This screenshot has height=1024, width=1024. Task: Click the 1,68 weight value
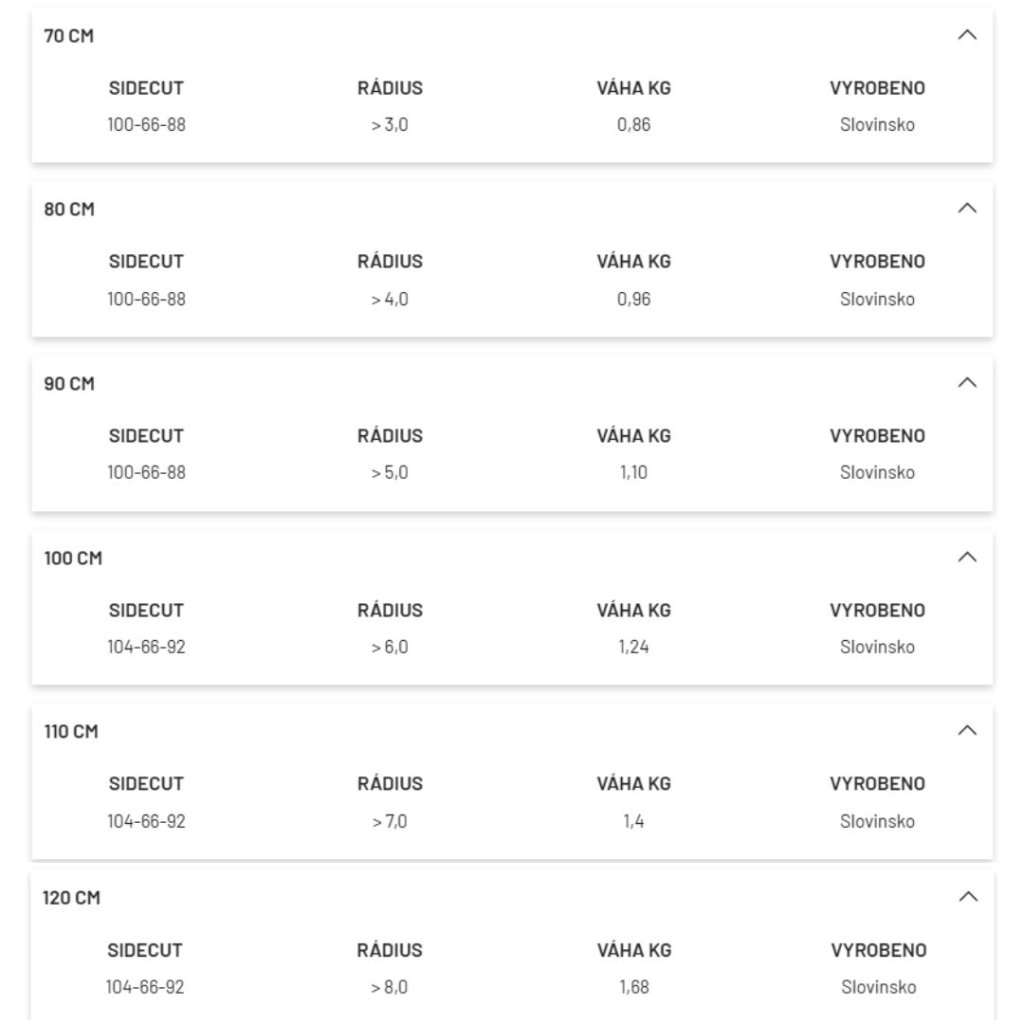coord(634,988)
